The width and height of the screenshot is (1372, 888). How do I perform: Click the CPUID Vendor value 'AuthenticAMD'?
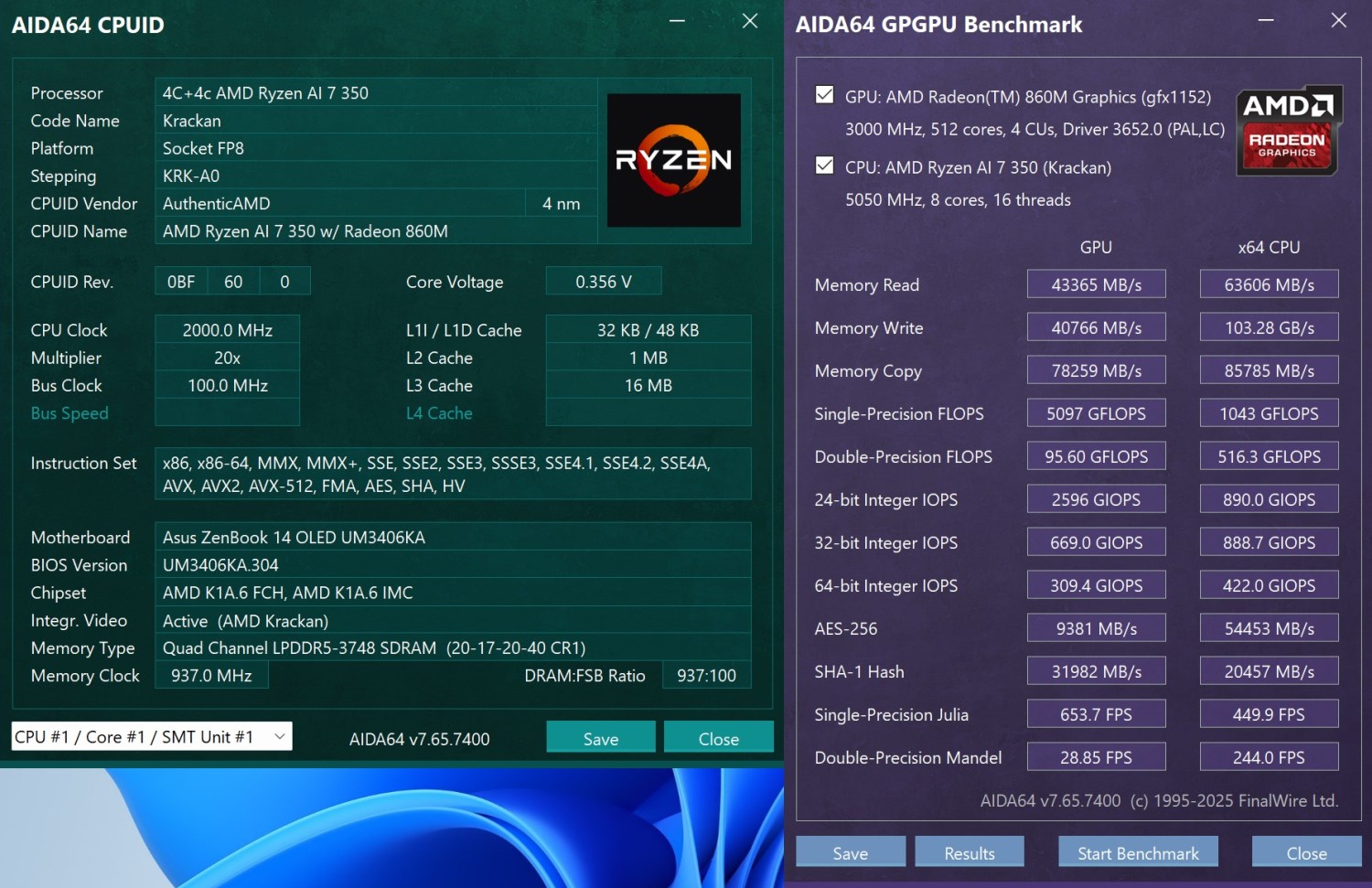point(340,203)
